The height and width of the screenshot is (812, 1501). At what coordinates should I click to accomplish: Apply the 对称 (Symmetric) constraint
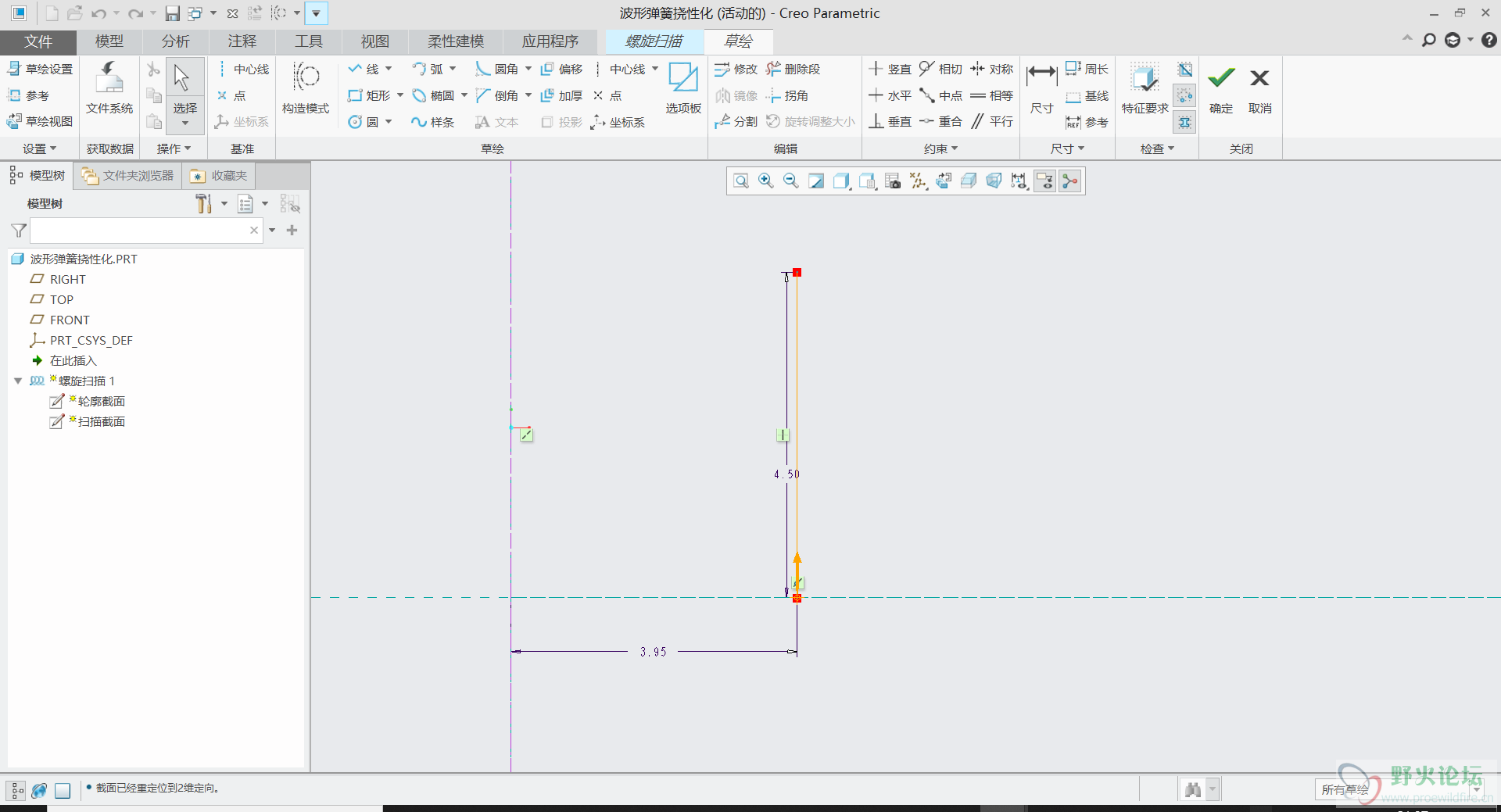coord(991,69)
